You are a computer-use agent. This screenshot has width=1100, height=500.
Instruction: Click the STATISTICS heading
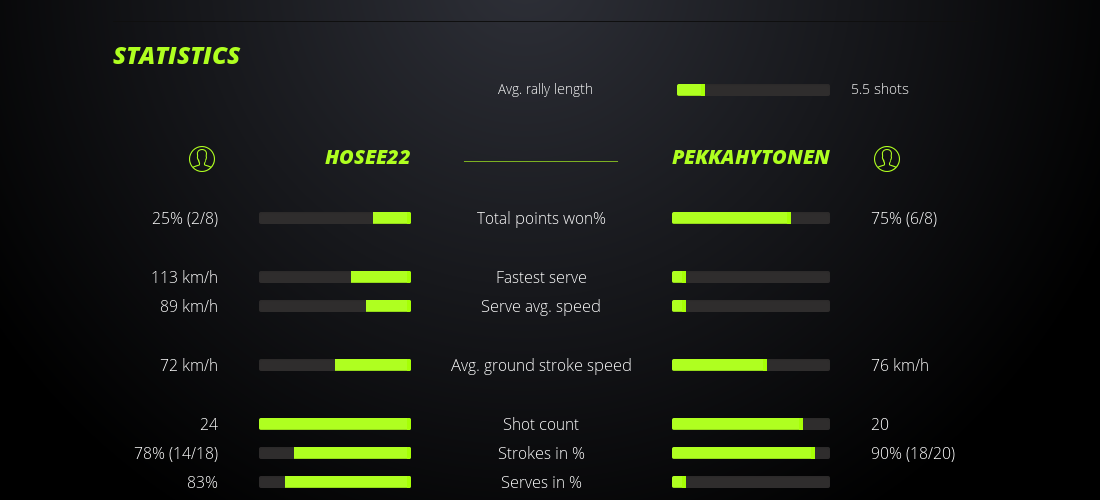point(176,56)
